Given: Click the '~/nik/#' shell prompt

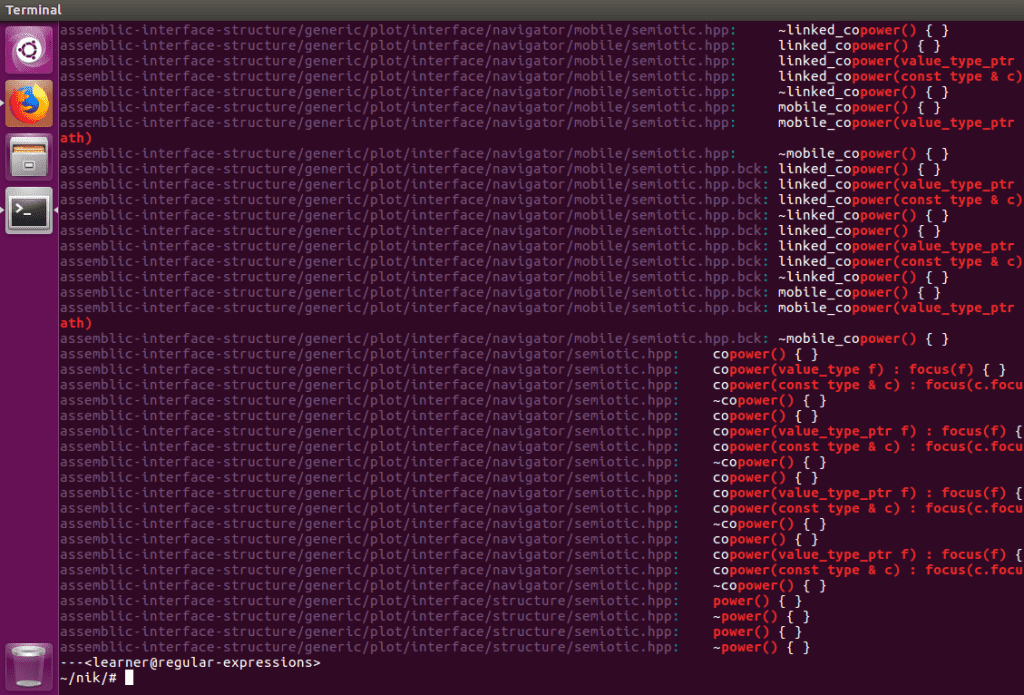Looking at the screenshot, I should (88, 678).
